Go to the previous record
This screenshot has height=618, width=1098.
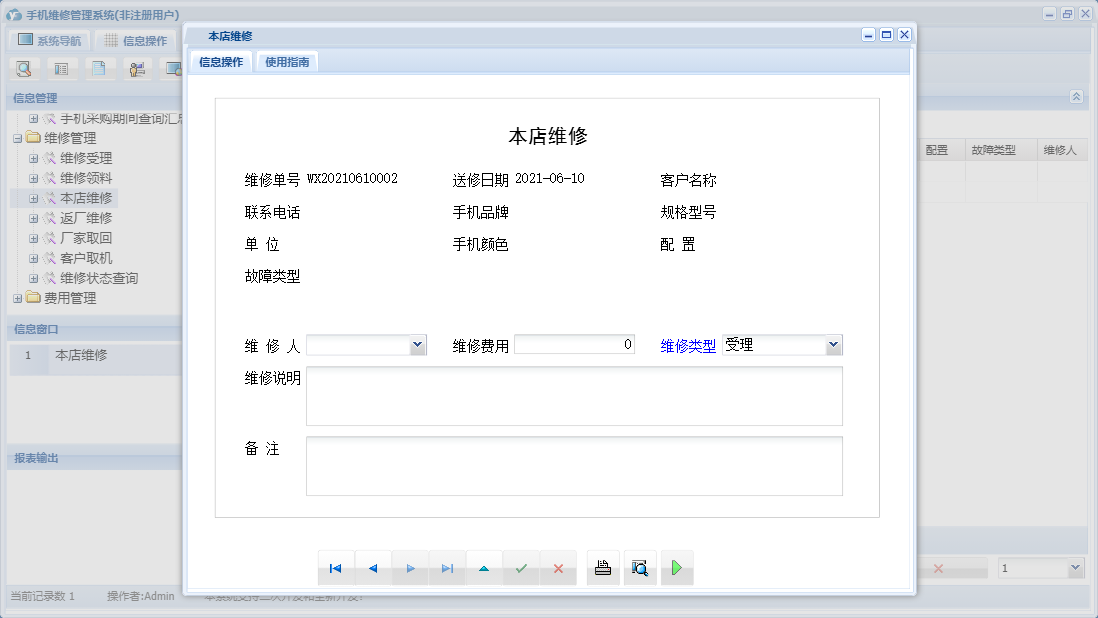[373, 568]
